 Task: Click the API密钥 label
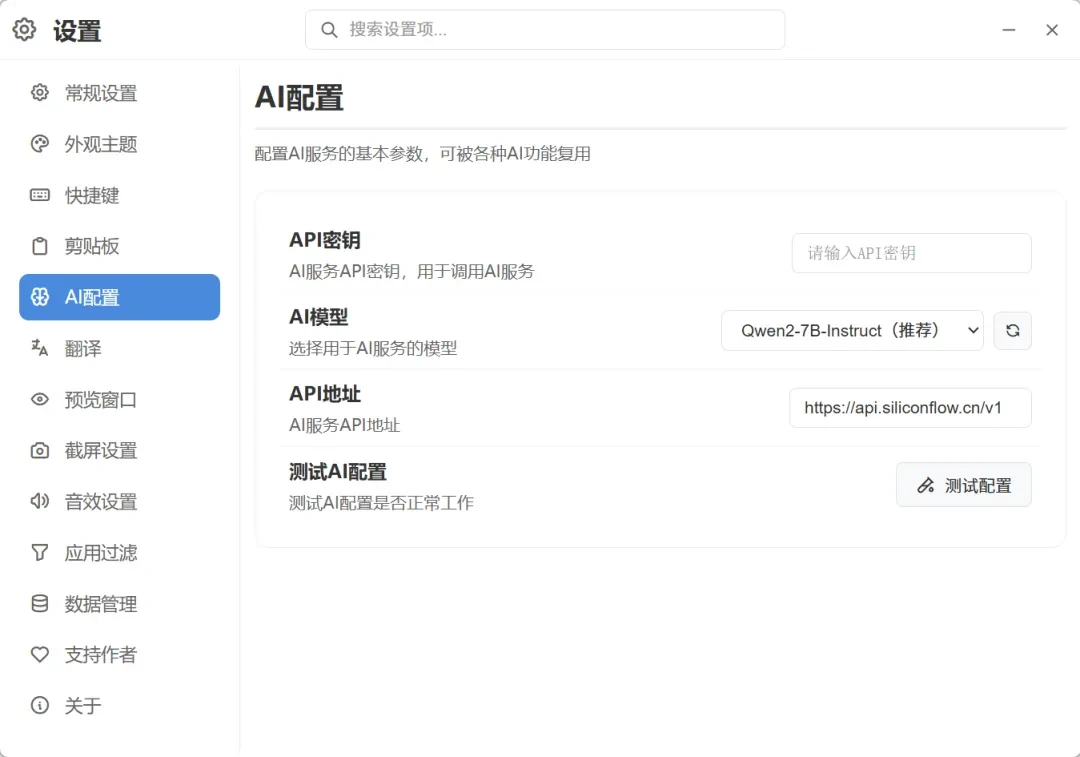coord(324,240)
